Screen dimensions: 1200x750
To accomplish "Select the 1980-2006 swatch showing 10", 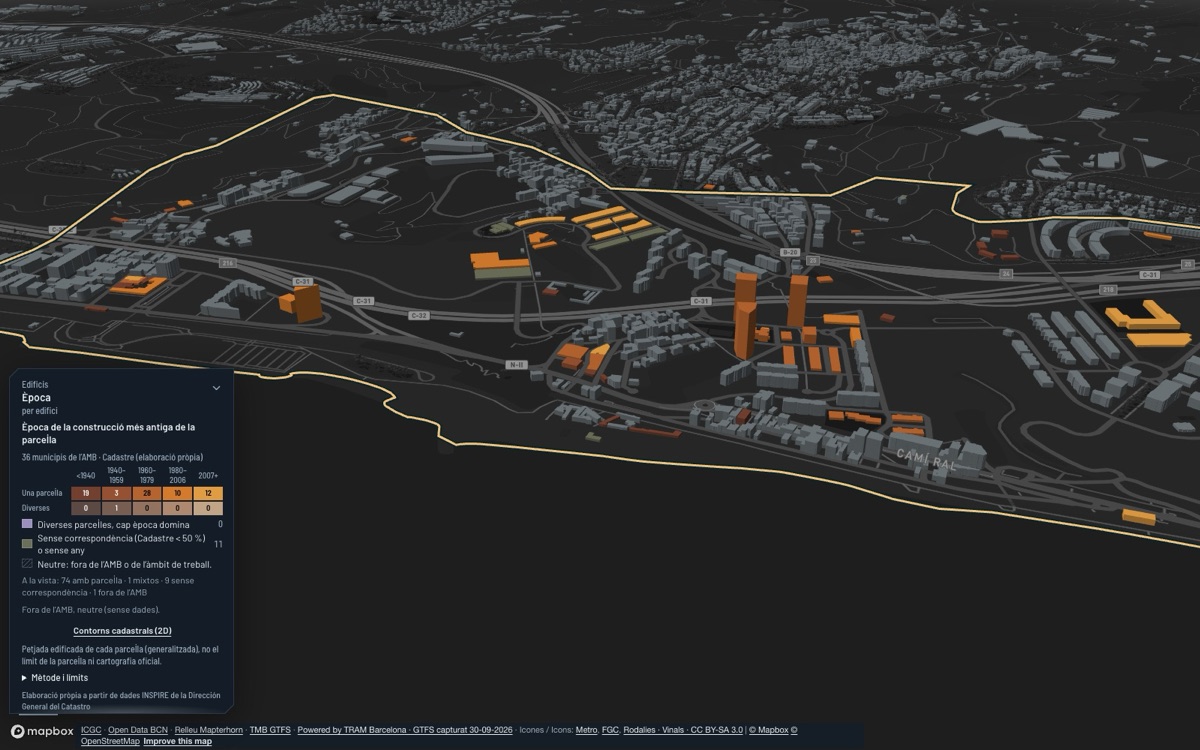I will pos(177,493).
